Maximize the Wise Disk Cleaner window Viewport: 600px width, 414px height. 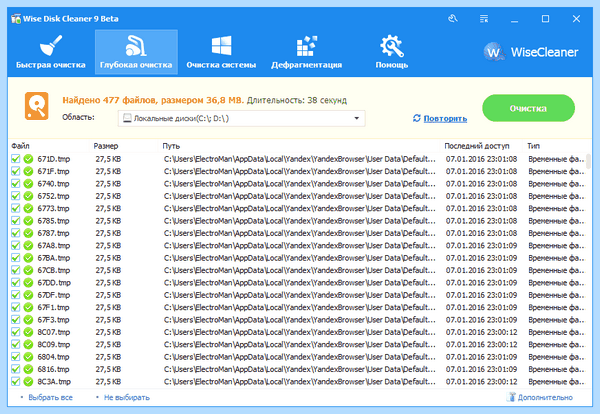[x=545, y=19]
